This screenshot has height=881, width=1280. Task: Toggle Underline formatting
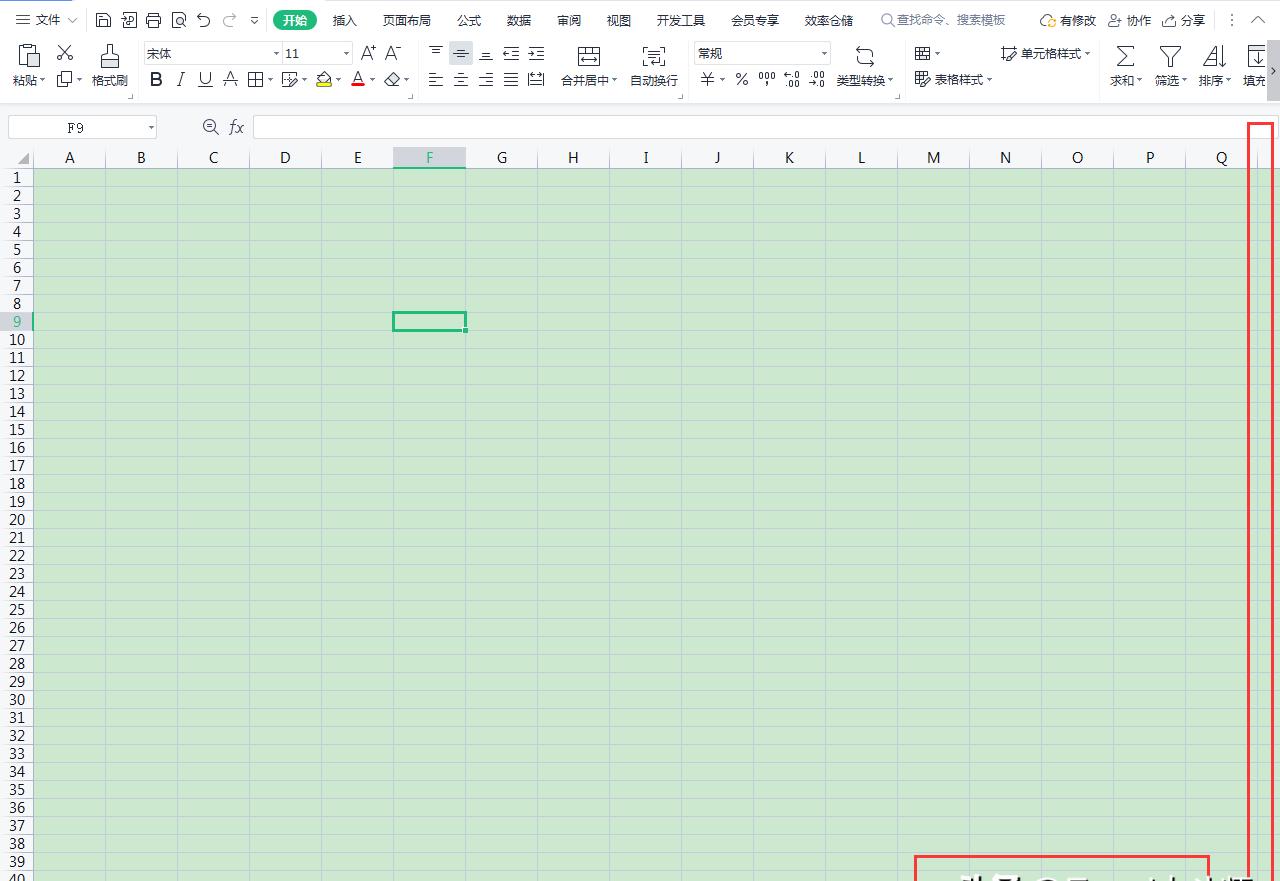pyautogui.click(x=205, y=79)
